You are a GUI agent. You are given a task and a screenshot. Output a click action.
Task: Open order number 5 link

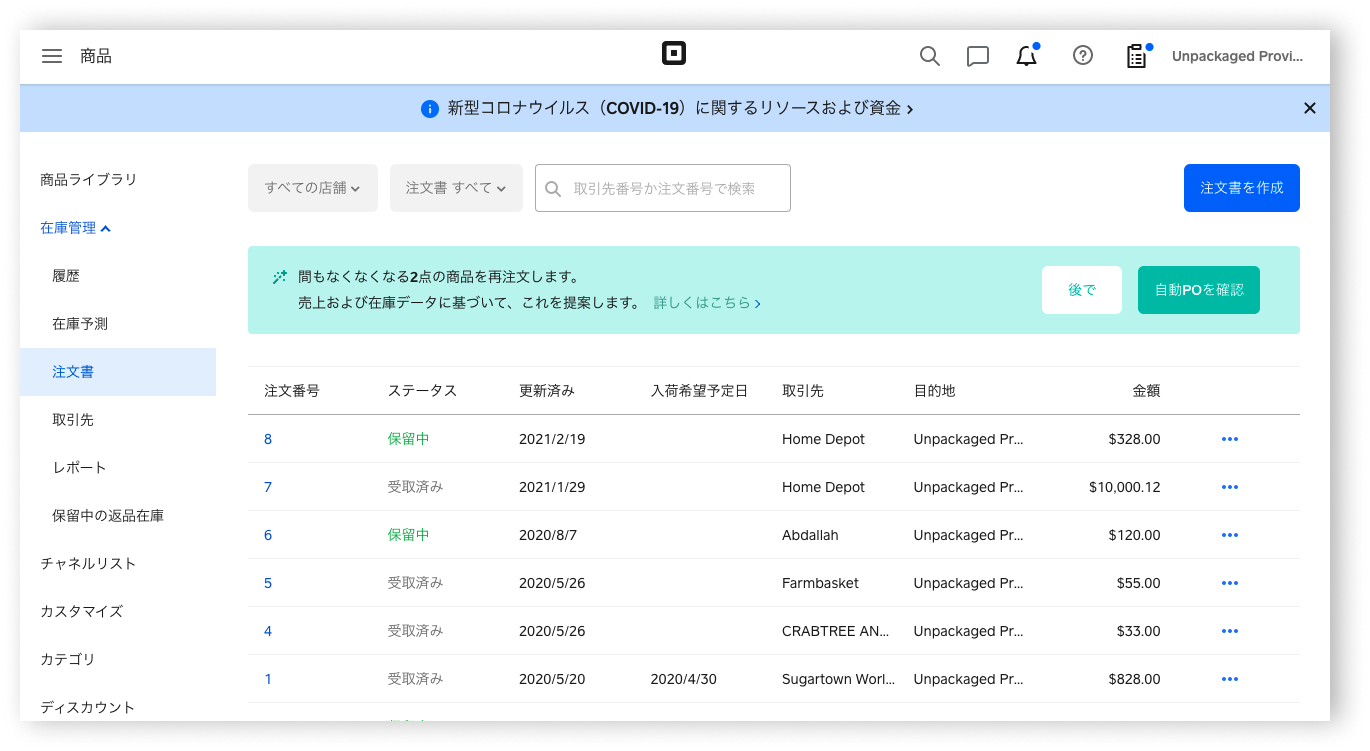268,583
